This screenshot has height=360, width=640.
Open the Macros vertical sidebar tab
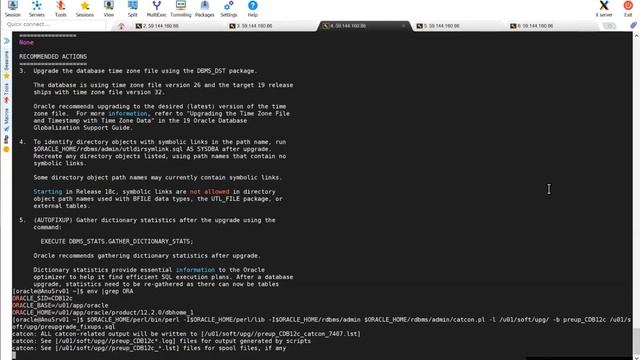click(6, 120)
